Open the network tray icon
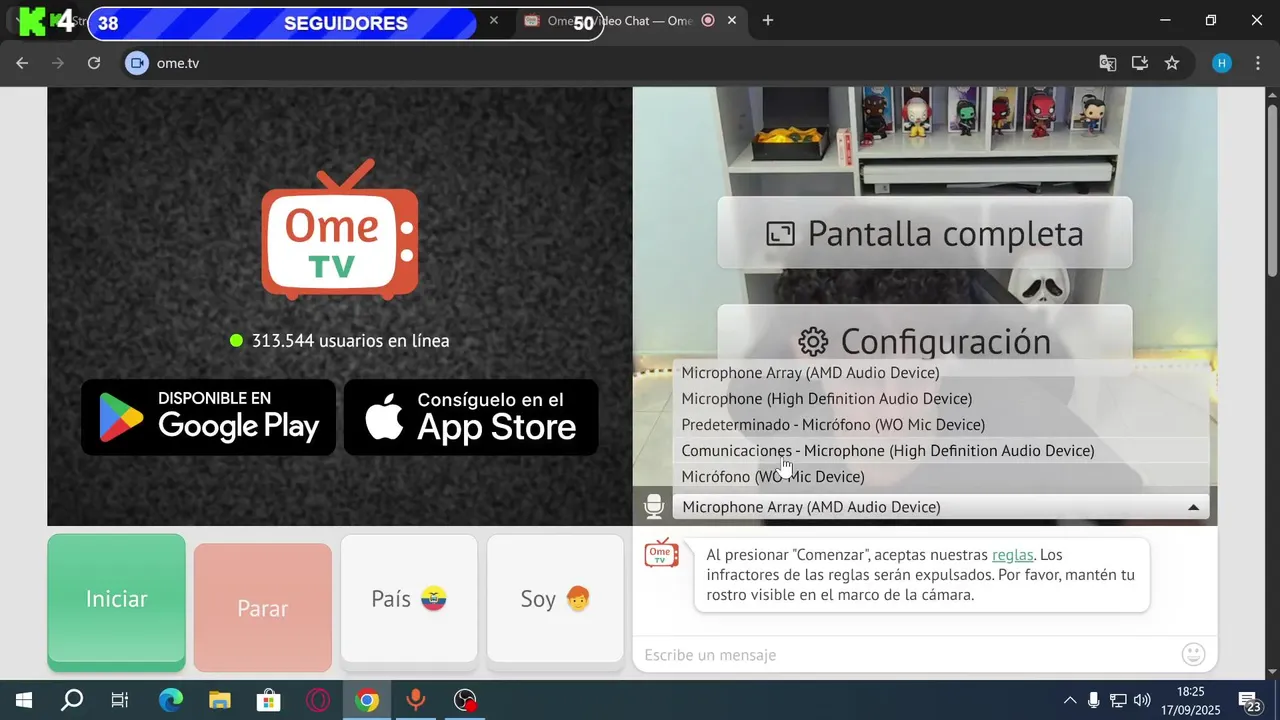The height and width of the screenshot is (720, 1280). (1118, 701)
